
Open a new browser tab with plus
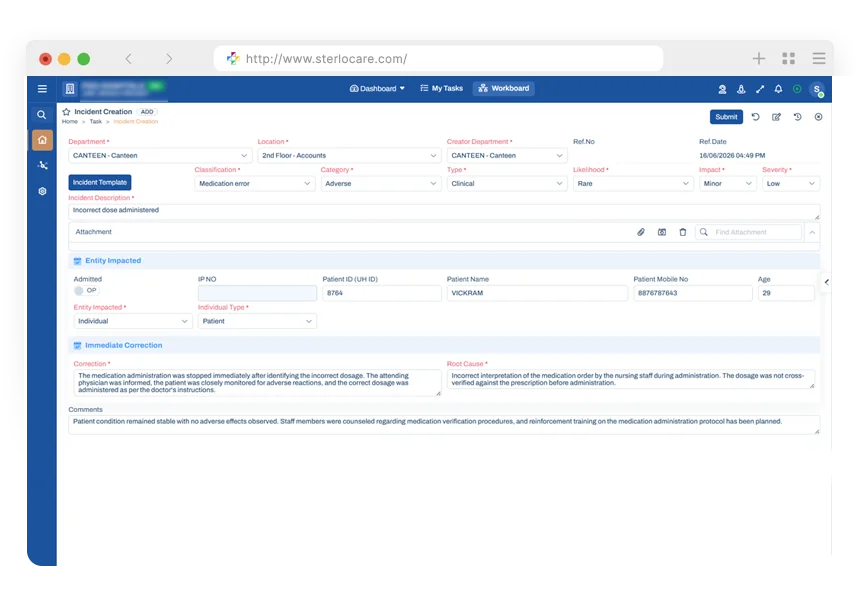(758, 59)
